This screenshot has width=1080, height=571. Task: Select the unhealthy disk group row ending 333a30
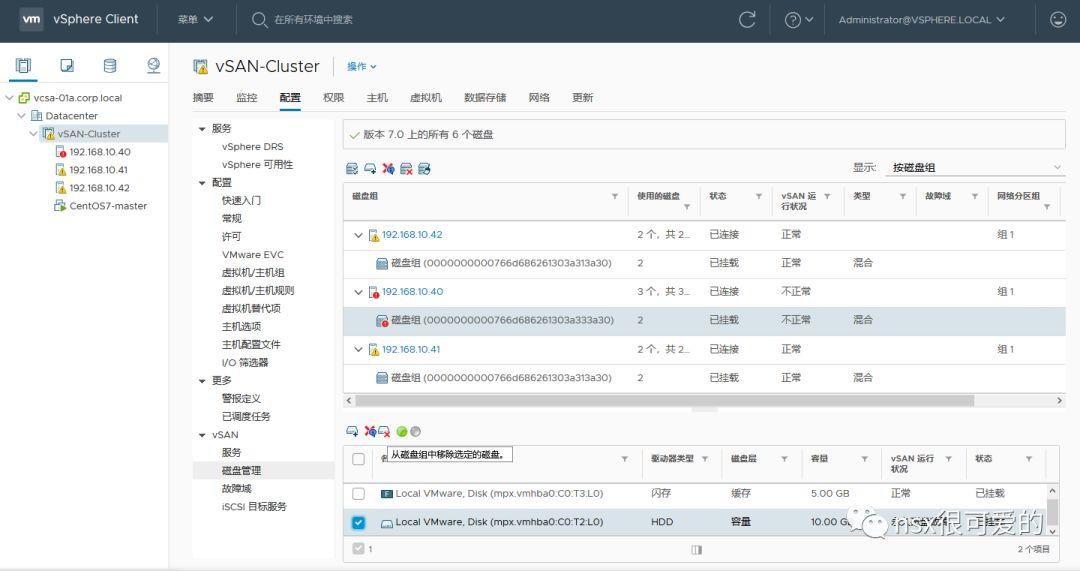coord(704,321)
